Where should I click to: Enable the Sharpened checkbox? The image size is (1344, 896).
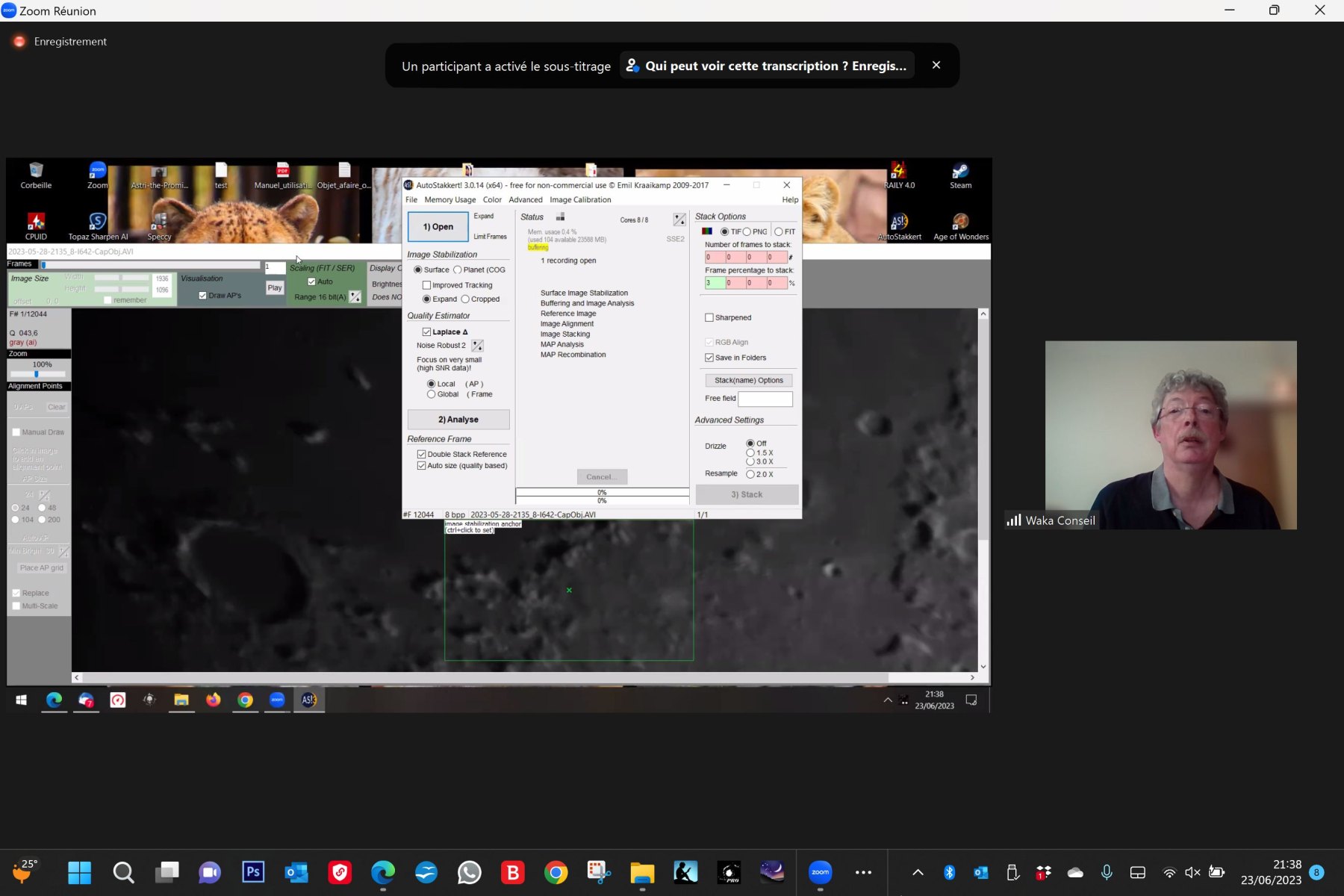709,318
